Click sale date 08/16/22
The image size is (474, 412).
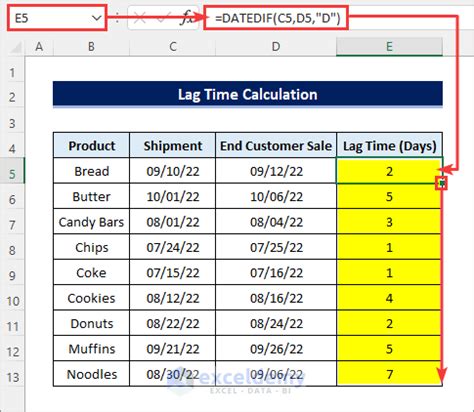pyautogui.click(x=276, y=298)
